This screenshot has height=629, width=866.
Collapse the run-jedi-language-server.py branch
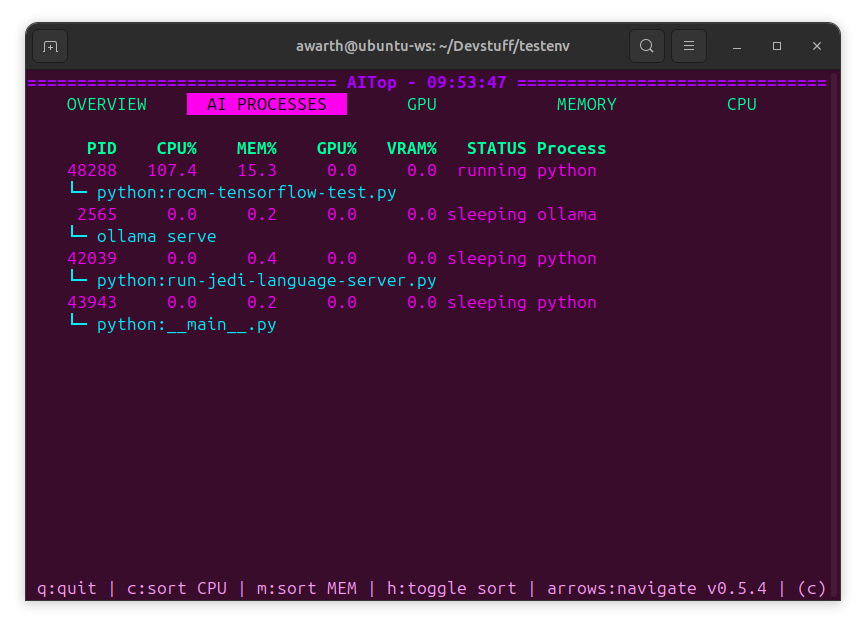click(79, 280)
